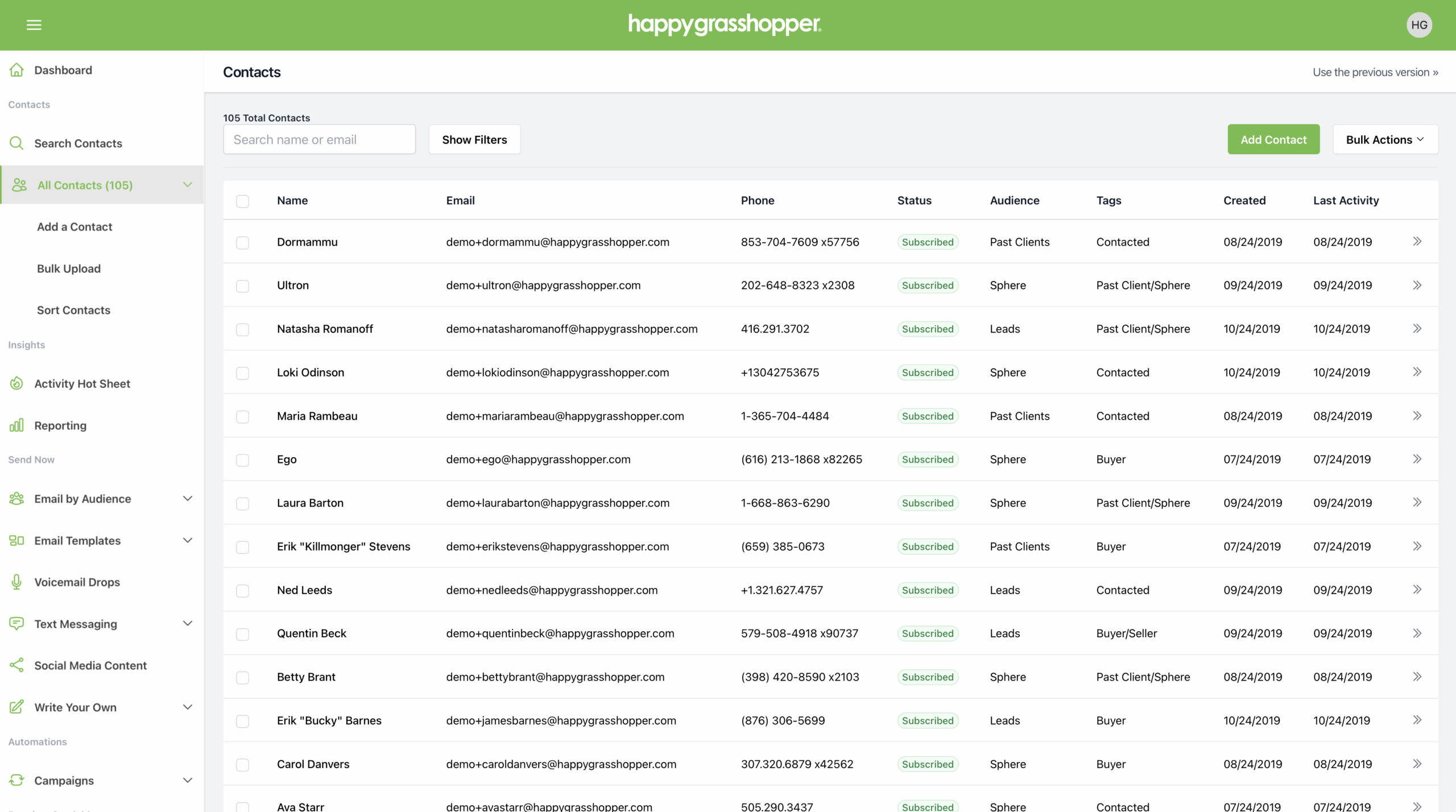The image size is (1456, 812).
Task: Sort by the Last Activity column header
Action: (1346, 200)
